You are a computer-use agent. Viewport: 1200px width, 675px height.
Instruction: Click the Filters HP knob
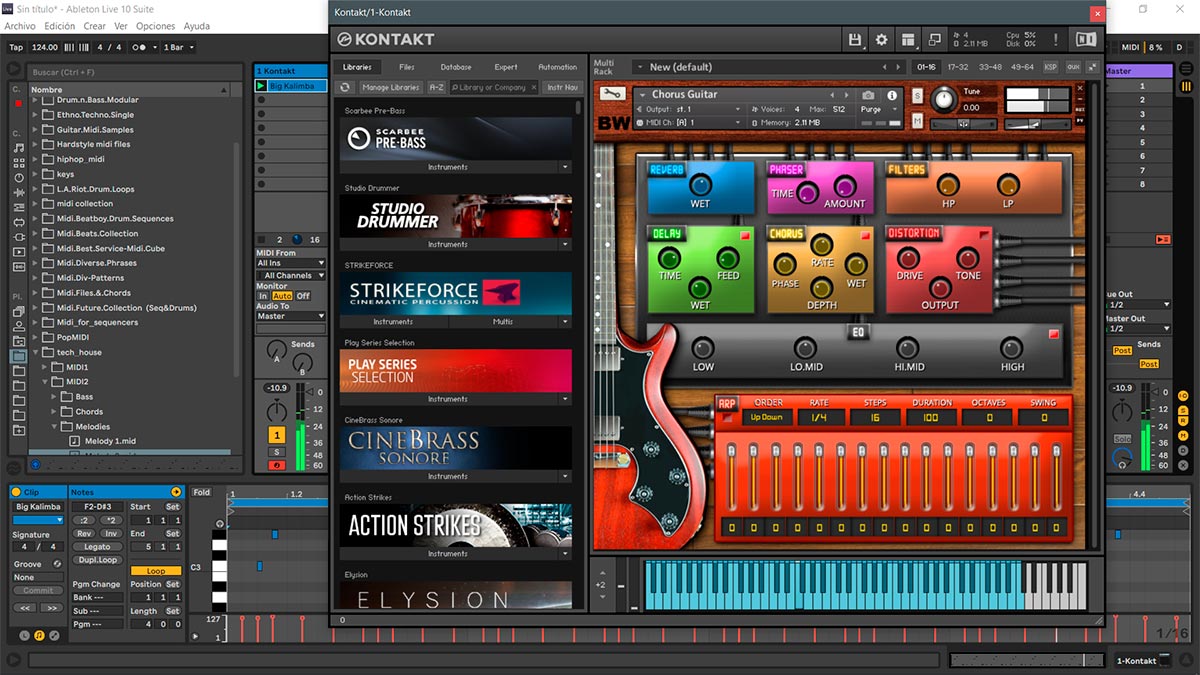coord(948,185)
